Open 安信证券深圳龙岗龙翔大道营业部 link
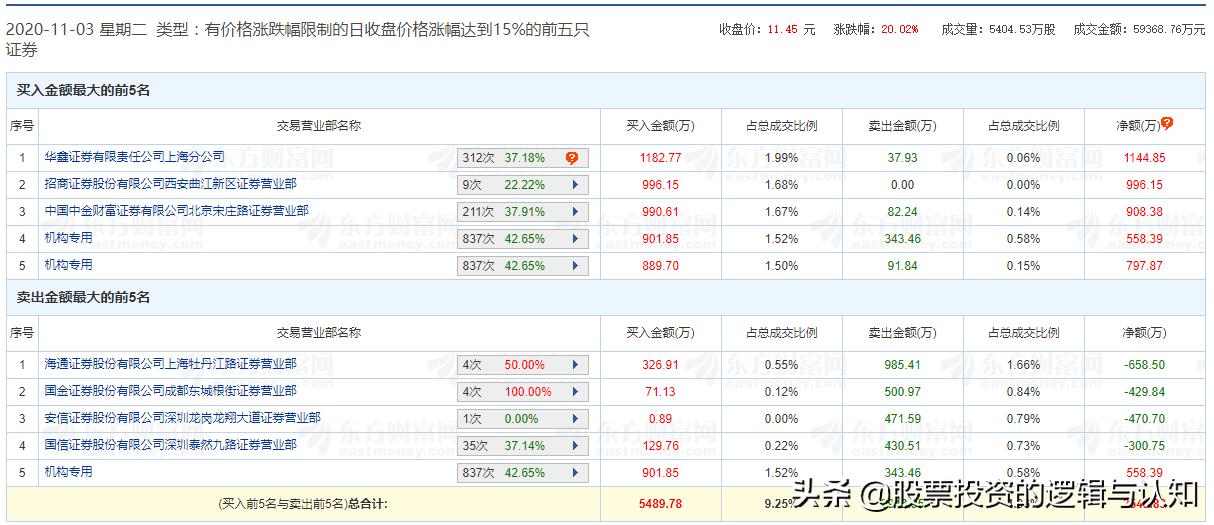This screenshot has height=525, width=1214. (182, 418)
